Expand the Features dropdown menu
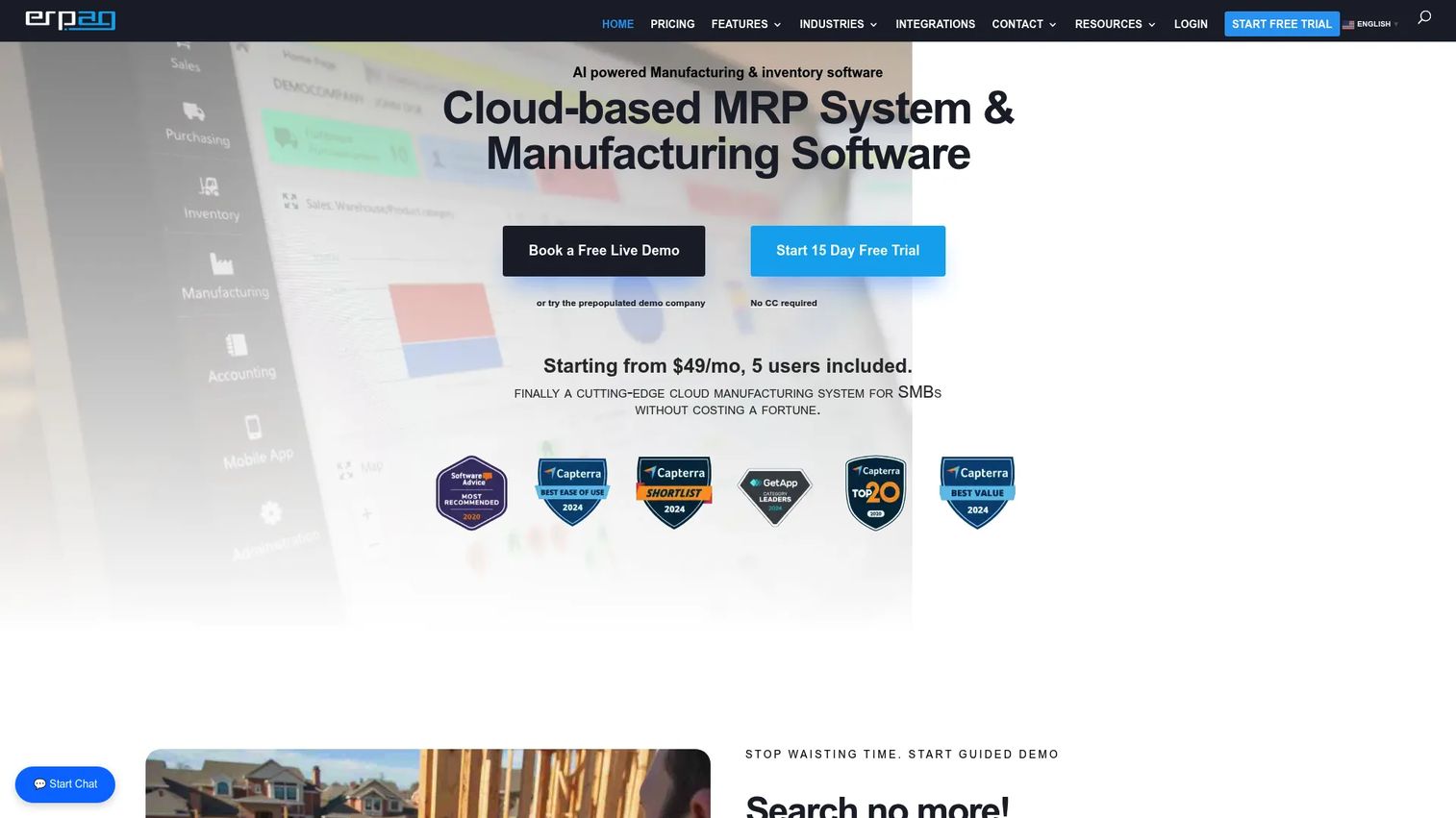Viewport: 1456px width, 818px height. pos(746,24)
